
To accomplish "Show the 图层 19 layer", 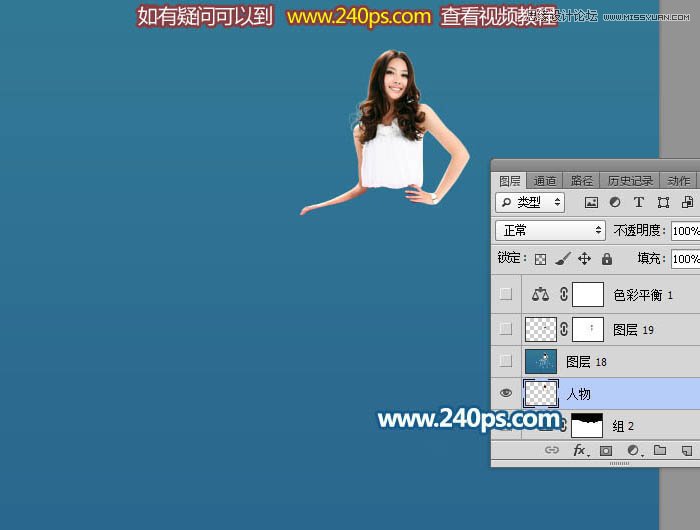I will (506, 328).
